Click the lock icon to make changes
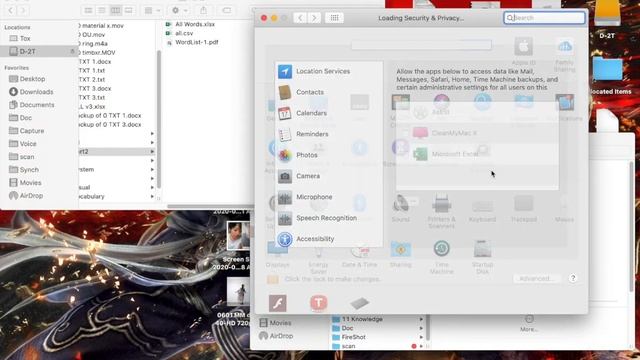This screenshot has width=640, height=360. click(273, 279)
